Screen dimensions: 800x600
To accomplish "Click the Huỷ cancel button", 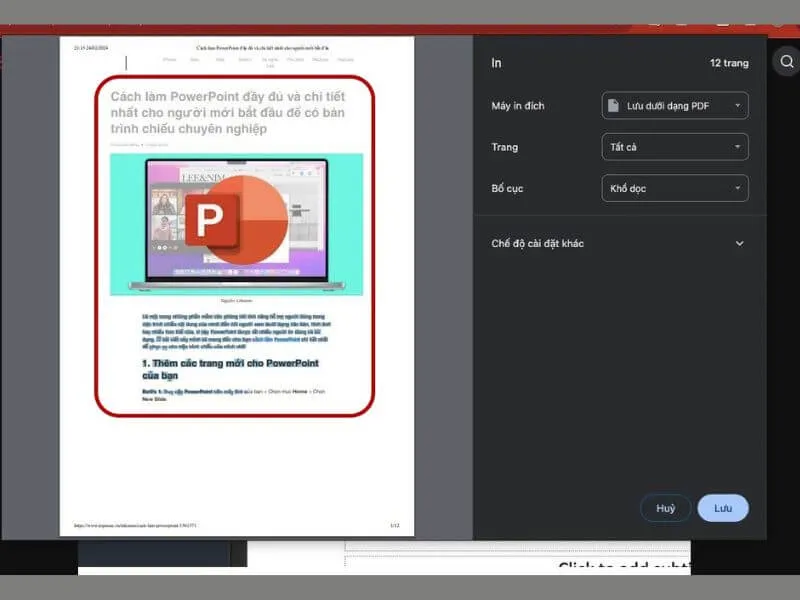I will (665, 508).
